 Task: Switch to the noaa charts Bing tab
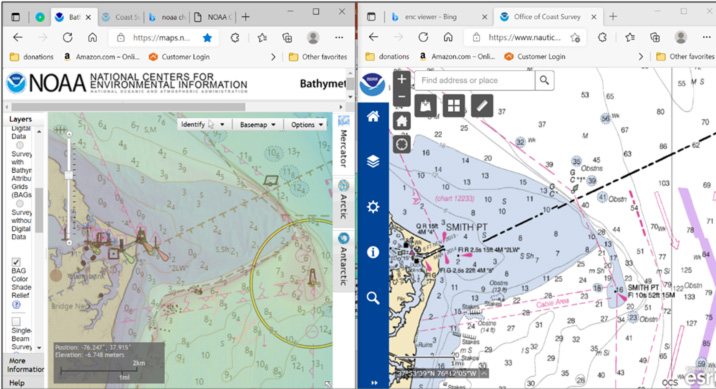click(167, 17)
